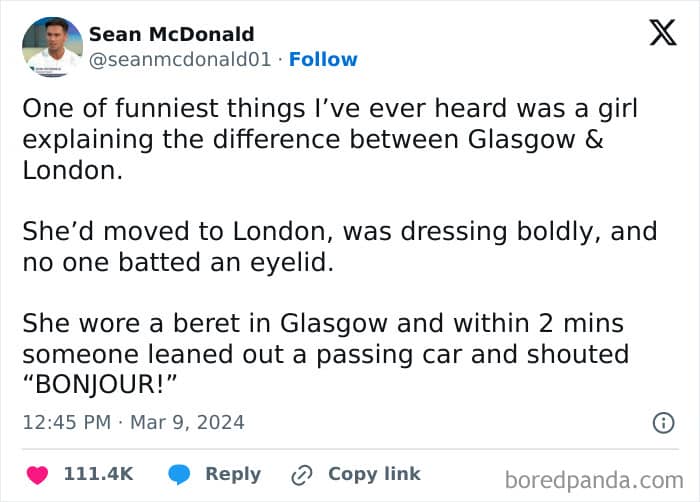Follow Sean McDonald

(x=323, y=59)
